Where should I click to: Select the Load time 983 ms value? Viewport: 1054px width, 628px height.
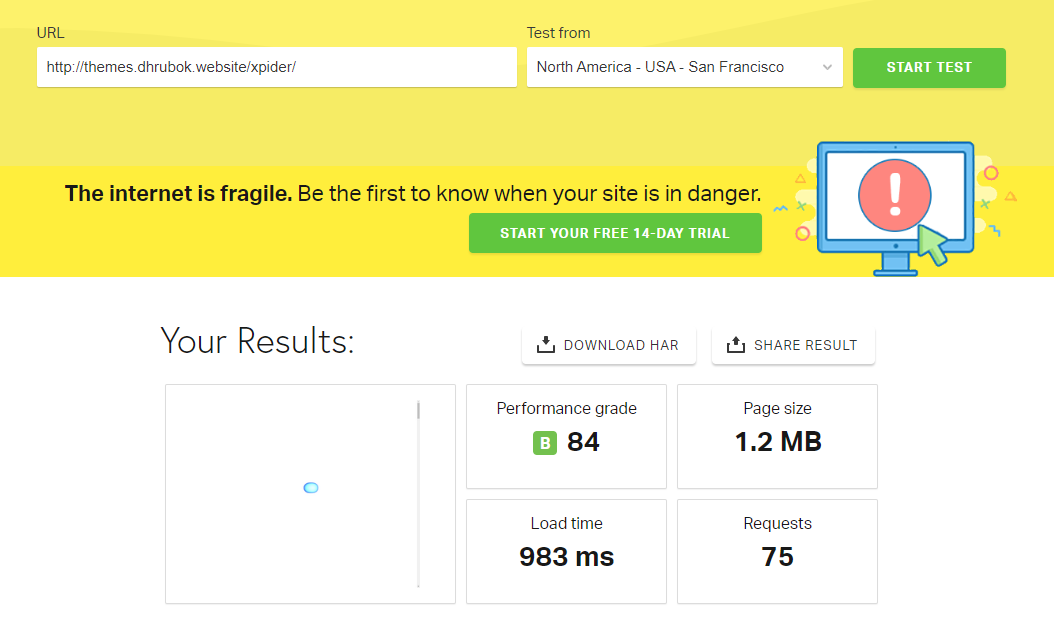click(566, 557)
